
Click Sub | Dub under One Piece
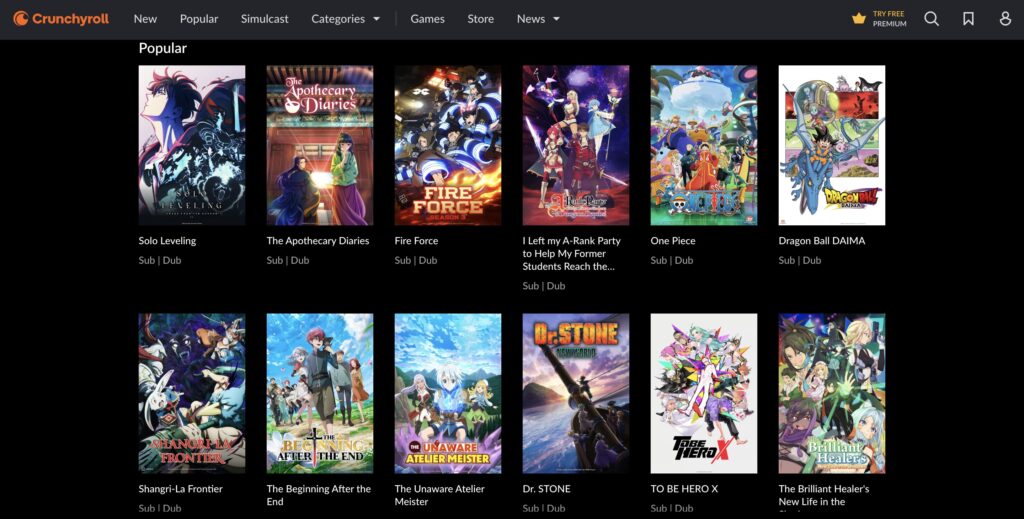(x=672, y=260)
